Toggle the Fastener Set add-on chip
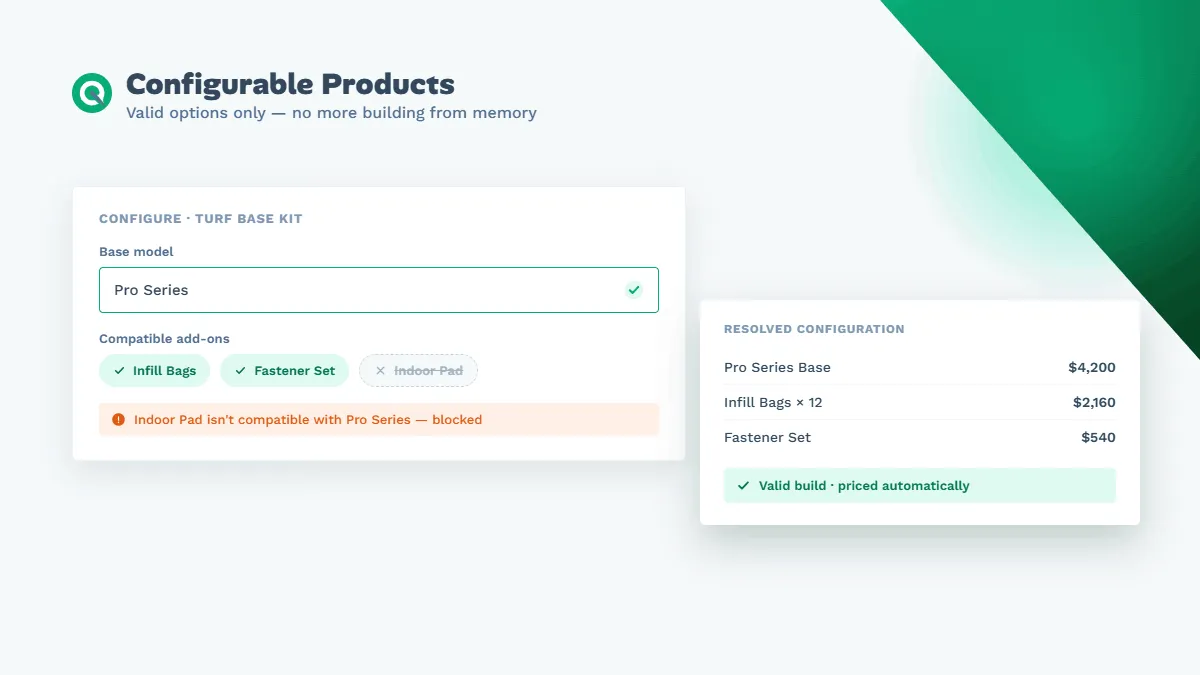 [x=284, y=371]
